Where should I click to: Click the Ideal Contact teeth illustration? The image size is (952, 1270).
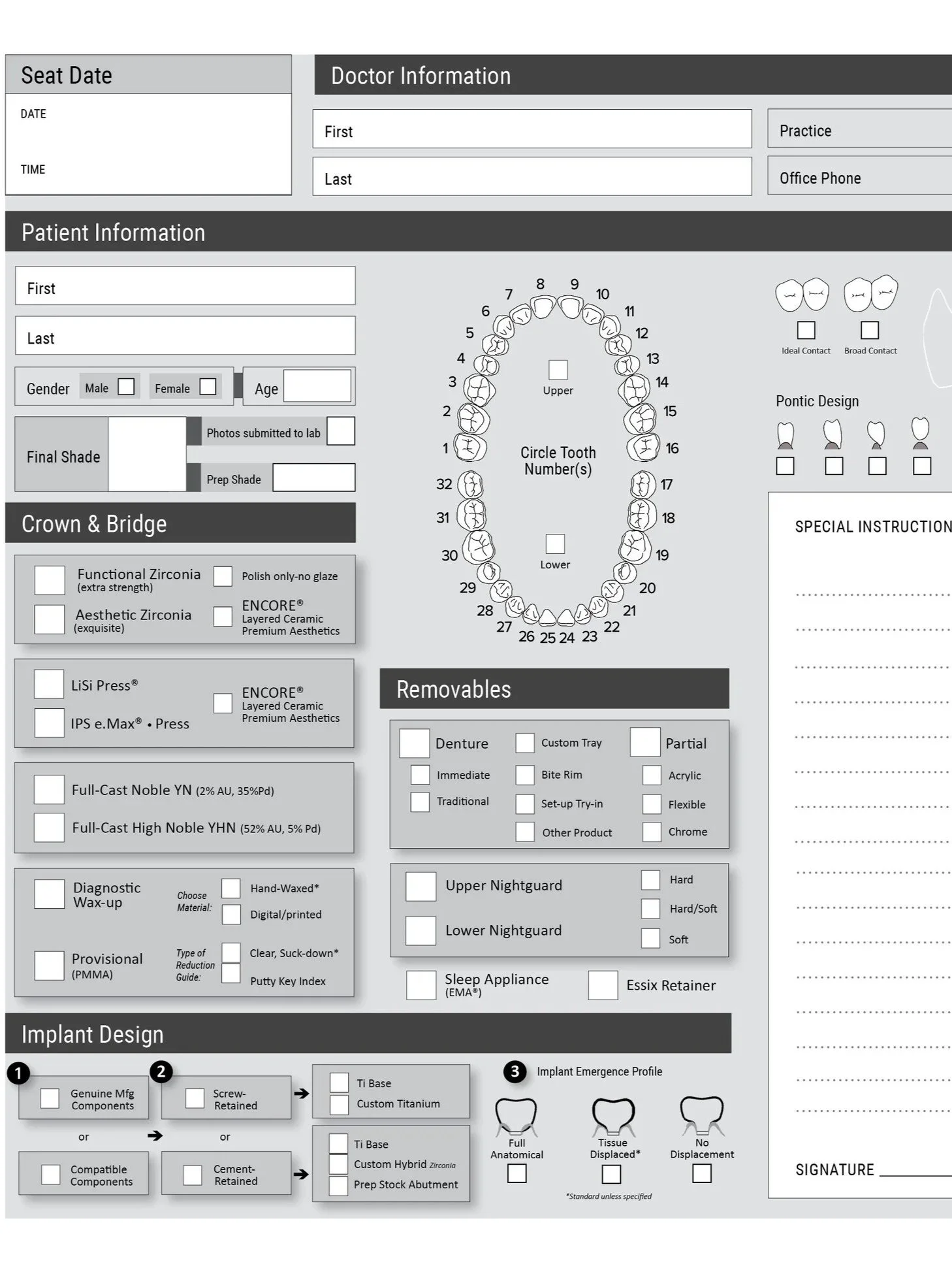pos(802,295)
